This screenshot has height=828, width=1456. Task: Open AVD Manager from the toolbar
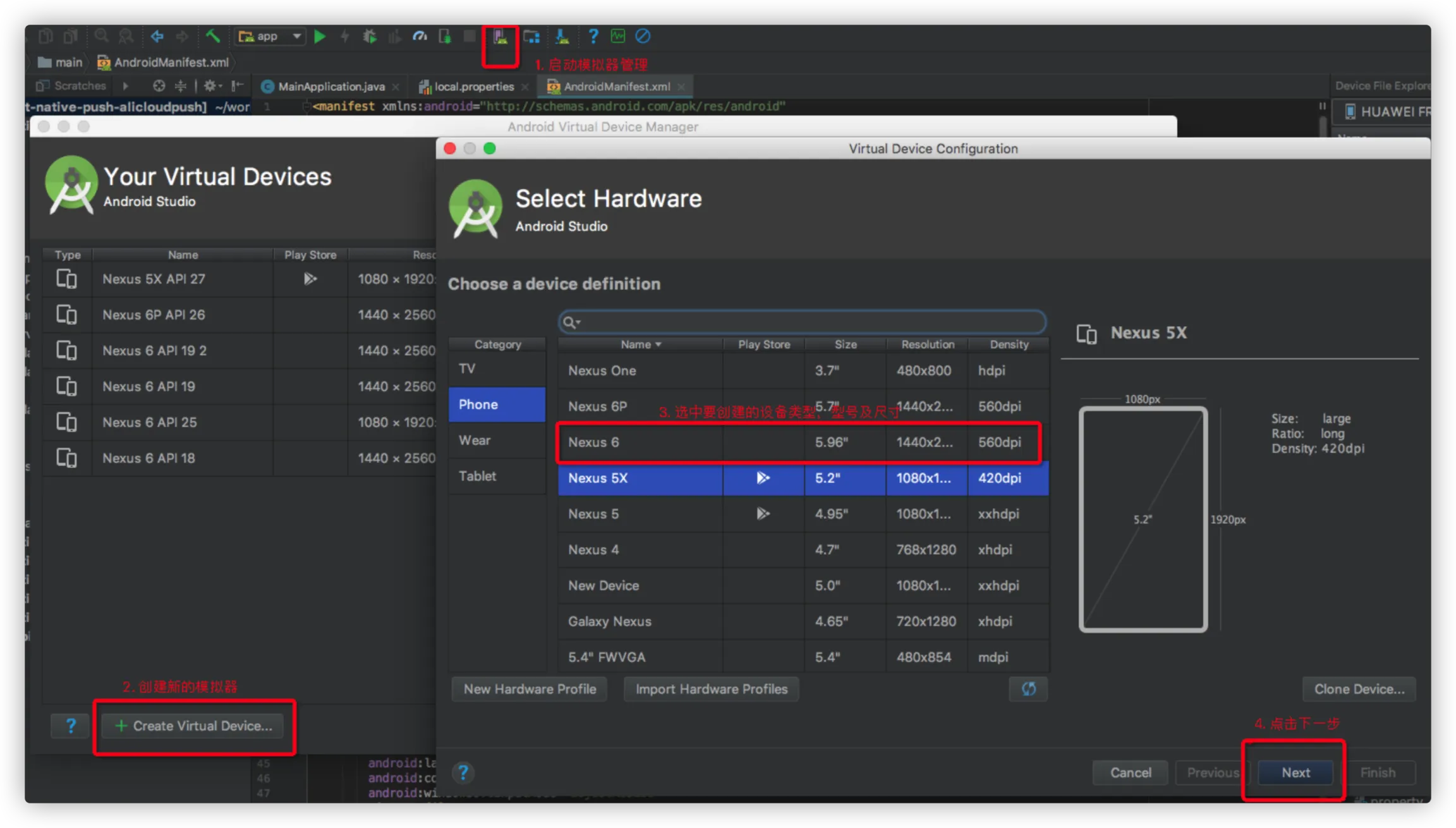pyautogui.click(x=500, y=37)
